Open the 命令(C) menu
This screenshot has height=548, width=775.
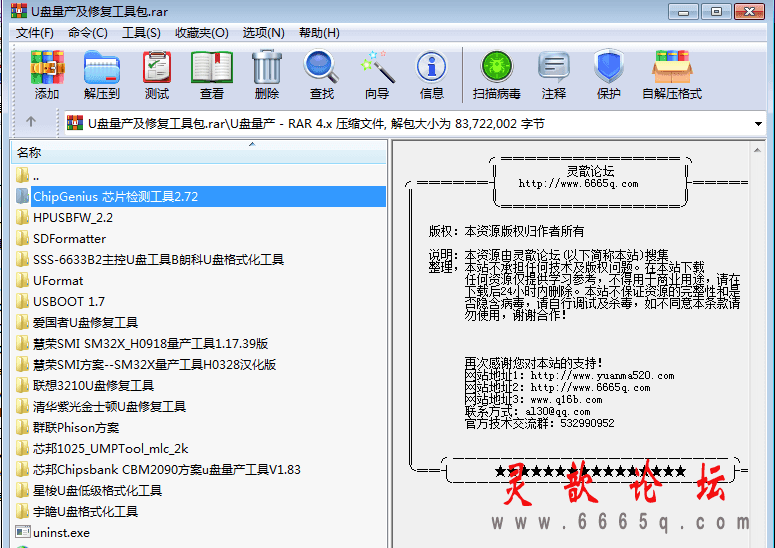[87, 33]
